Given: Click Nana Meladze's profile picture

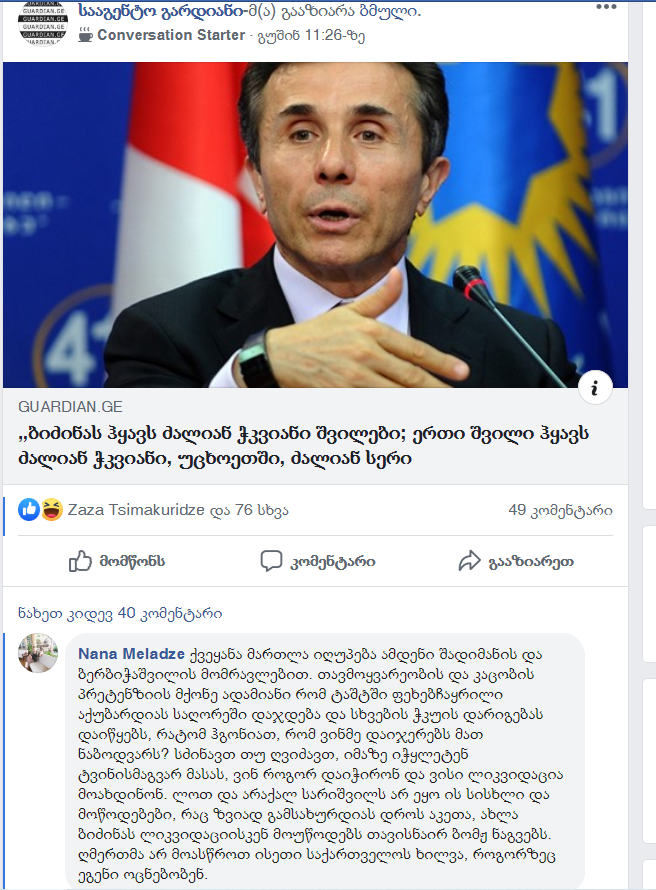Looking at the screenshot, I should coord(38,653).
